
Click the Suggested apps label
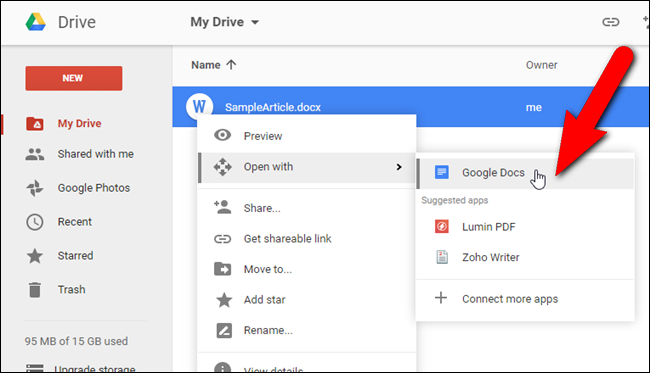454,201
